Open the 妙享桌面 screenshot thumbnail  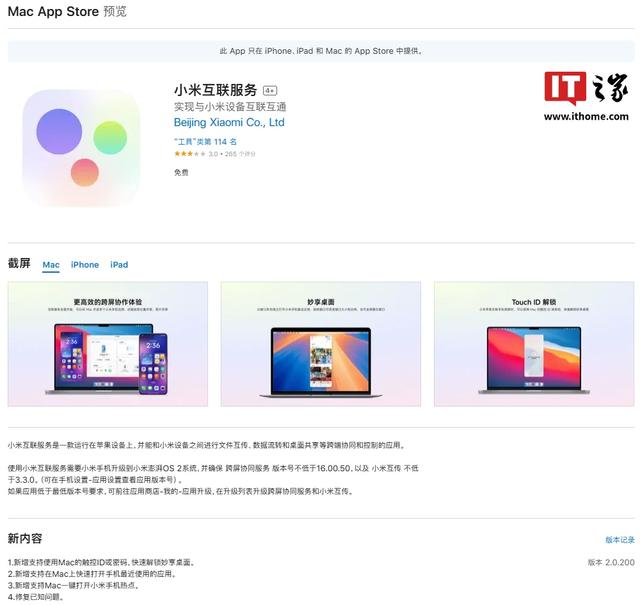321,343
